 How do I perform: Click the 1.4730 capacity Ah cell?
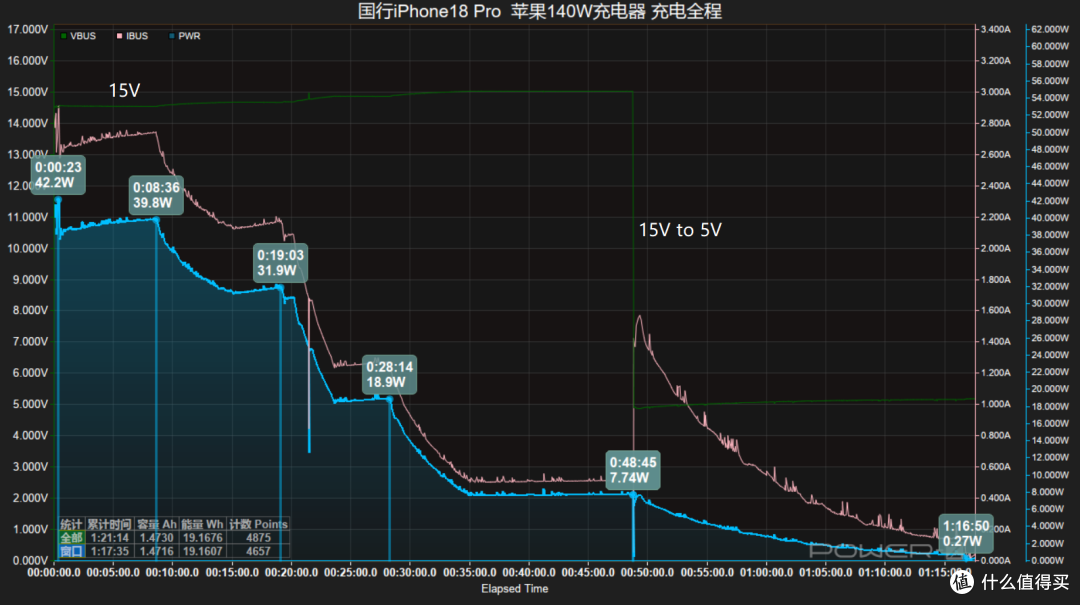pos(156,537)
